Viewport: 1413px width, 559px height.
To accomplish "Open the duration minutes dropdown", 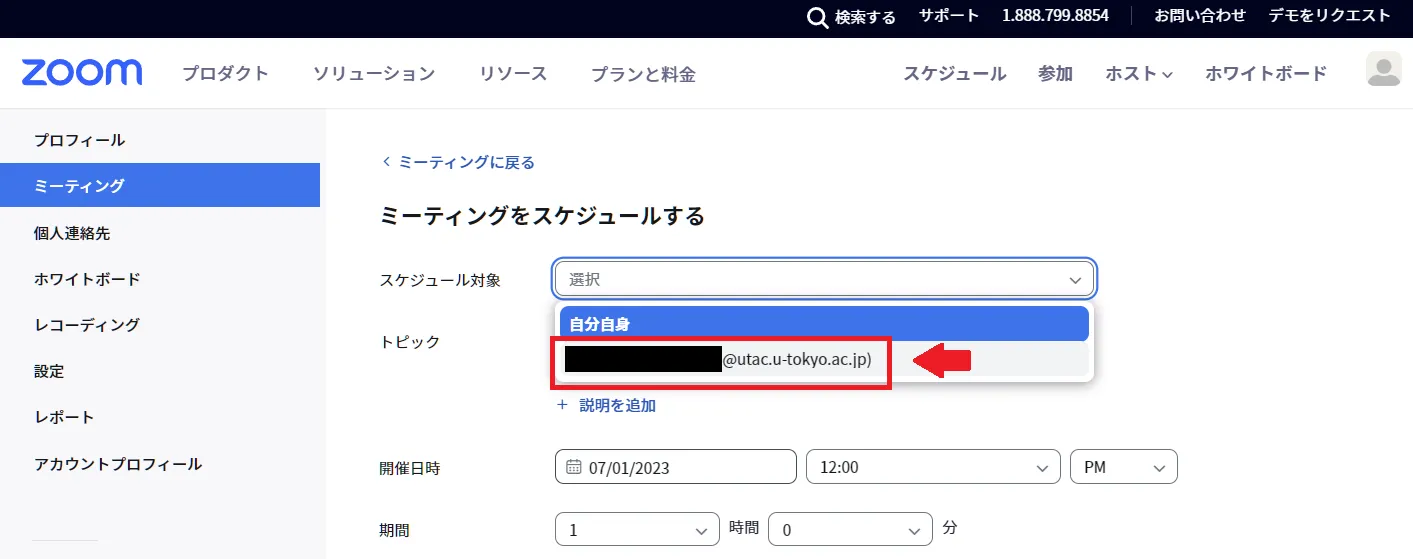I will 849,530.
